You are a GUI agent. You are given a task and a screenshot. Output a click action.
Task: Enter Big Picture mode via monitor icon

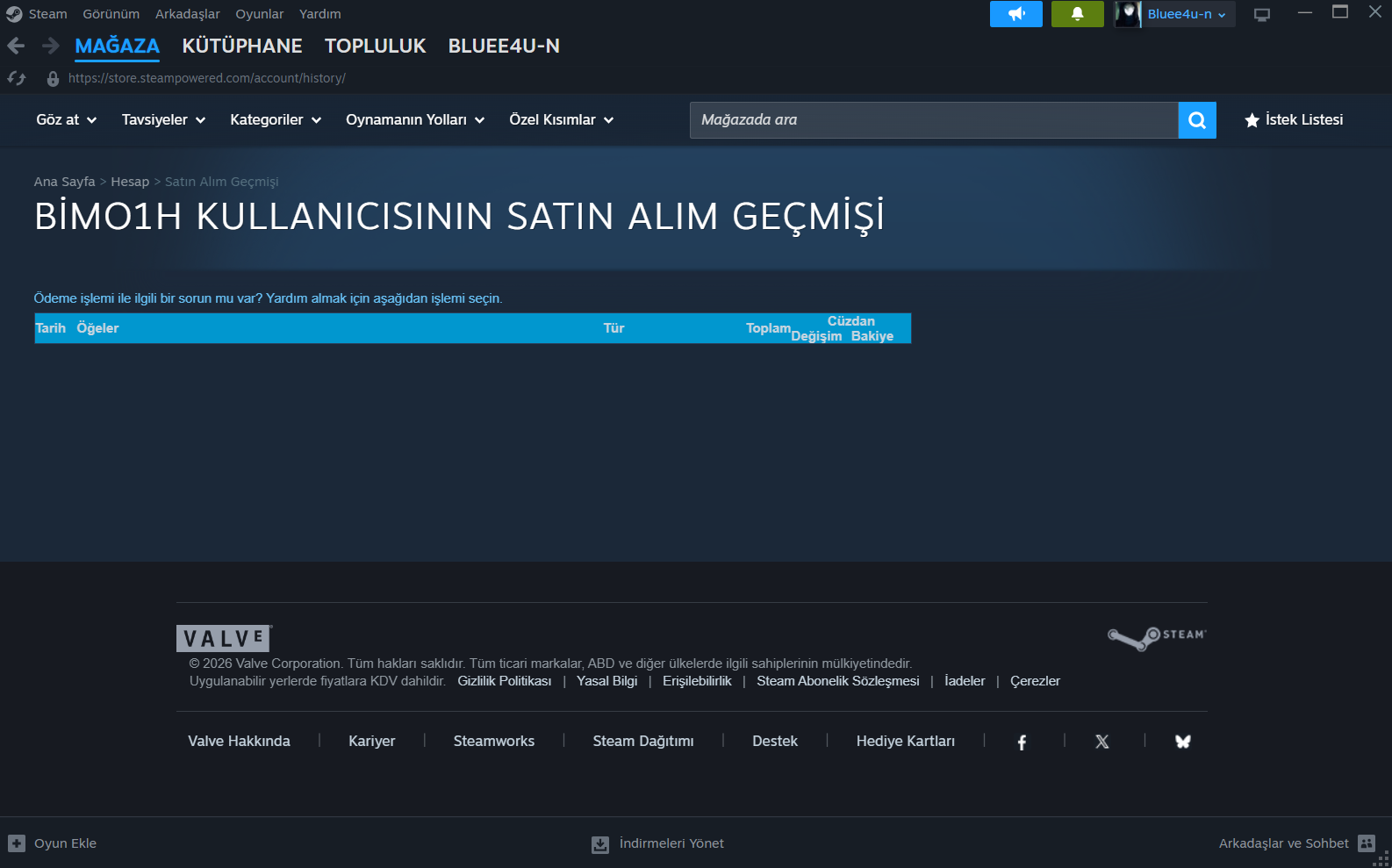coord(1262,14)
